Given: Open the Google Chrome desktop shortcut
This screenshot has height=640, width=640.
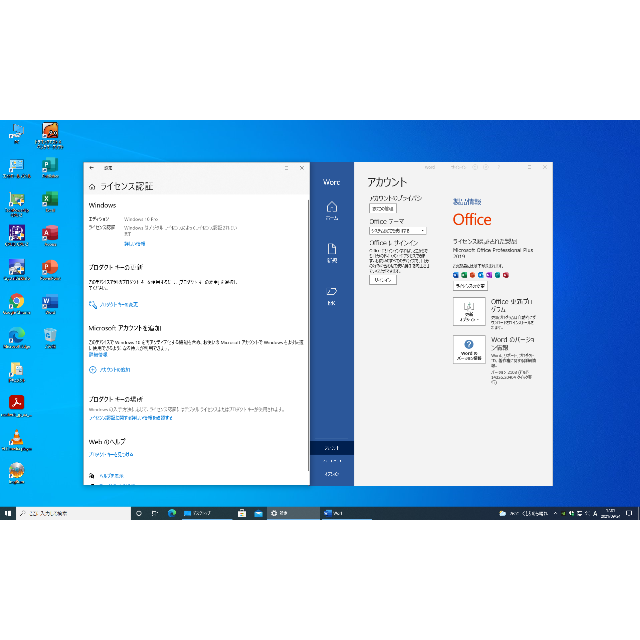Looking at the screenshot, I should [x=17, y=304].
